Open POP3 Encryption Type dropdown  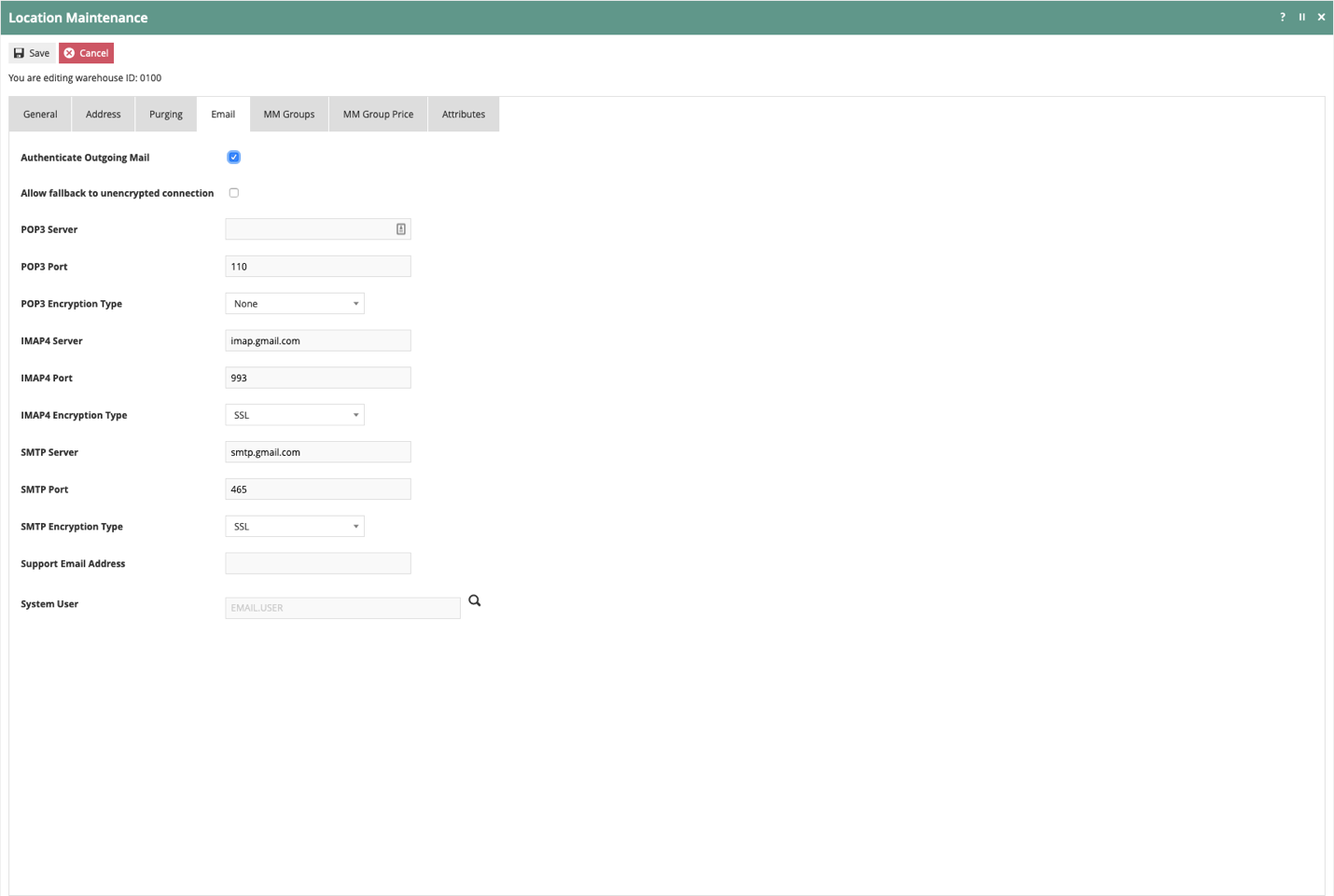(x=295, y=304)
